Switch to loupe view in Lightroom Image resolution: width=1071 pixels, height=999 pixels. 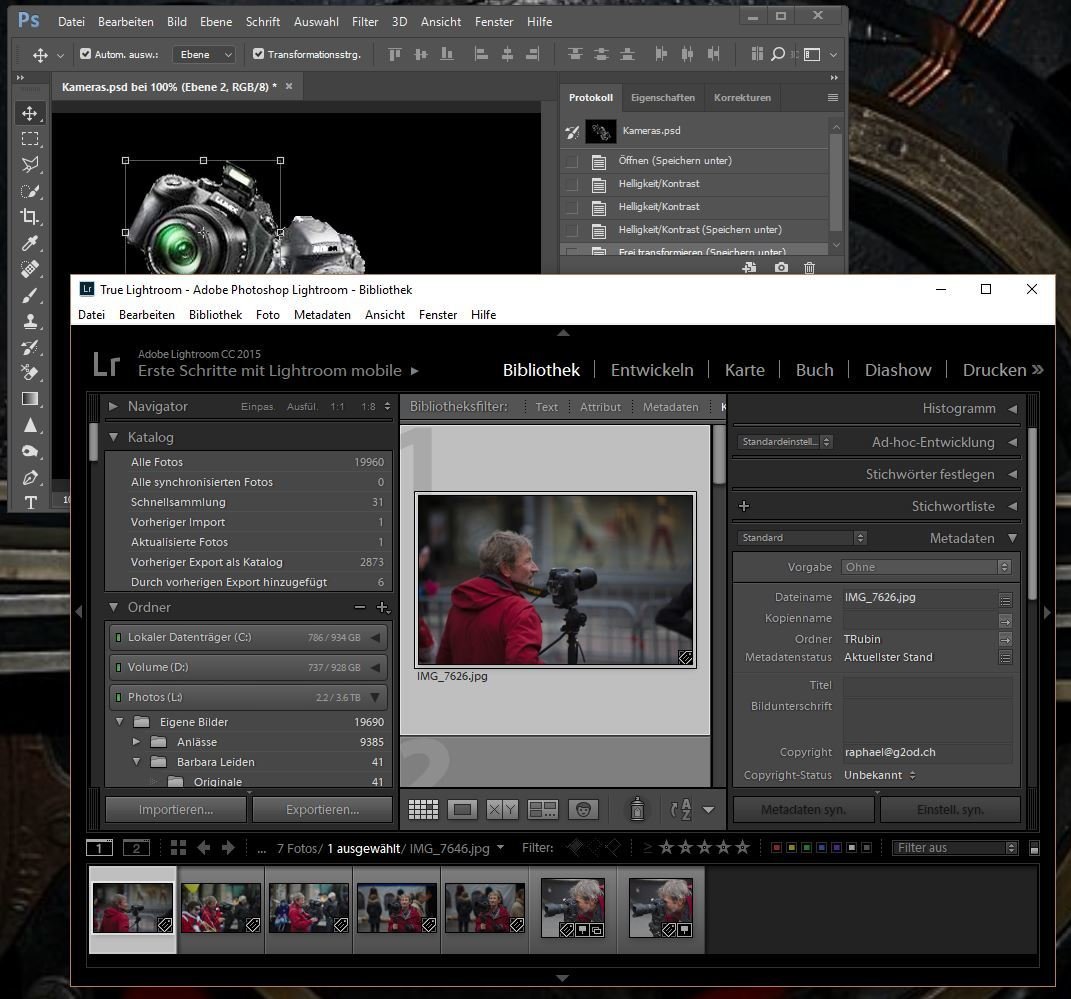pyautogui.click(x=462, y=809)
